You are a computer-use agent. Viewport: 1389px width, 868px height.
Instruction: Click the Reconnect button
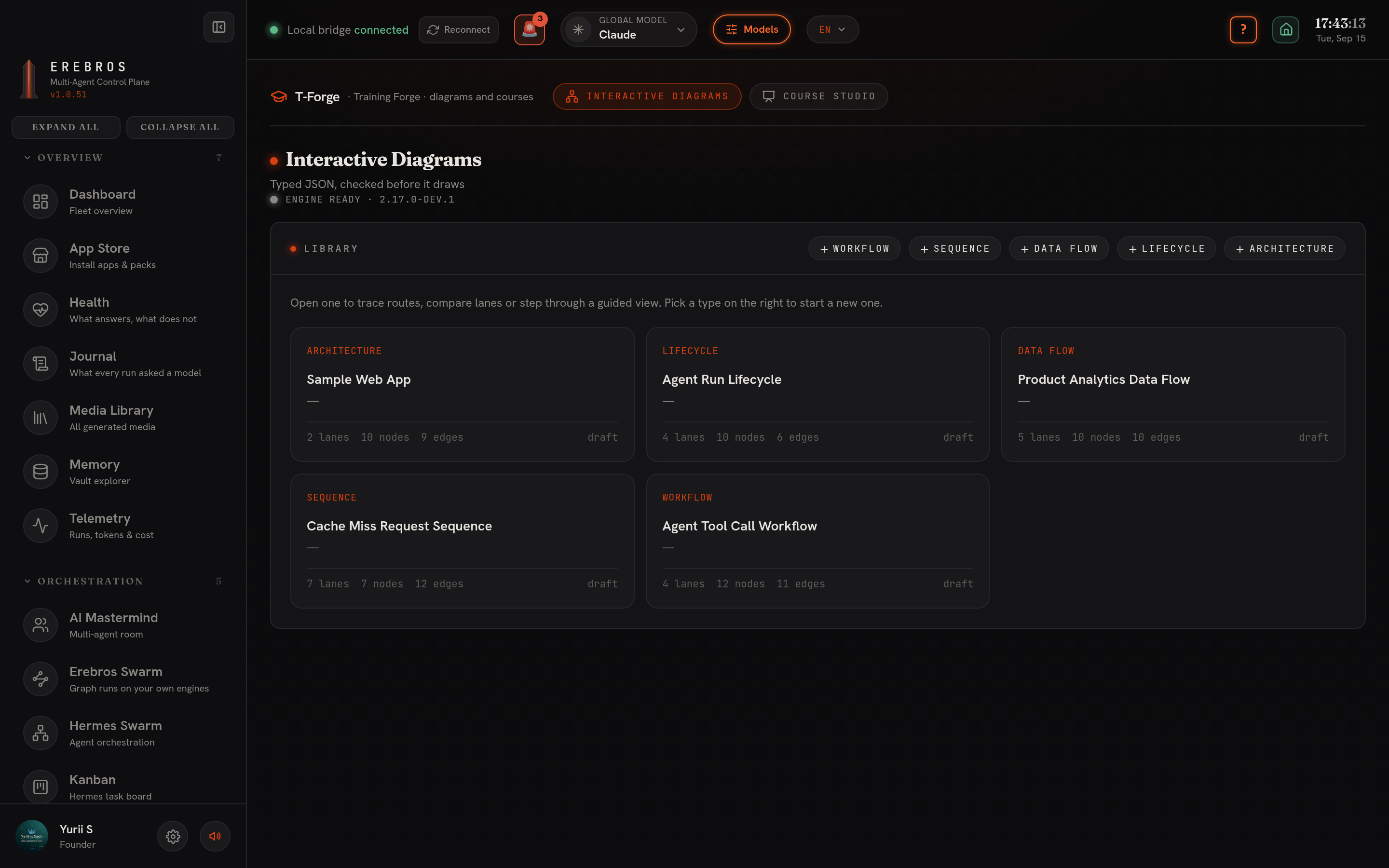pyautogui.click(x=458, y=29)
